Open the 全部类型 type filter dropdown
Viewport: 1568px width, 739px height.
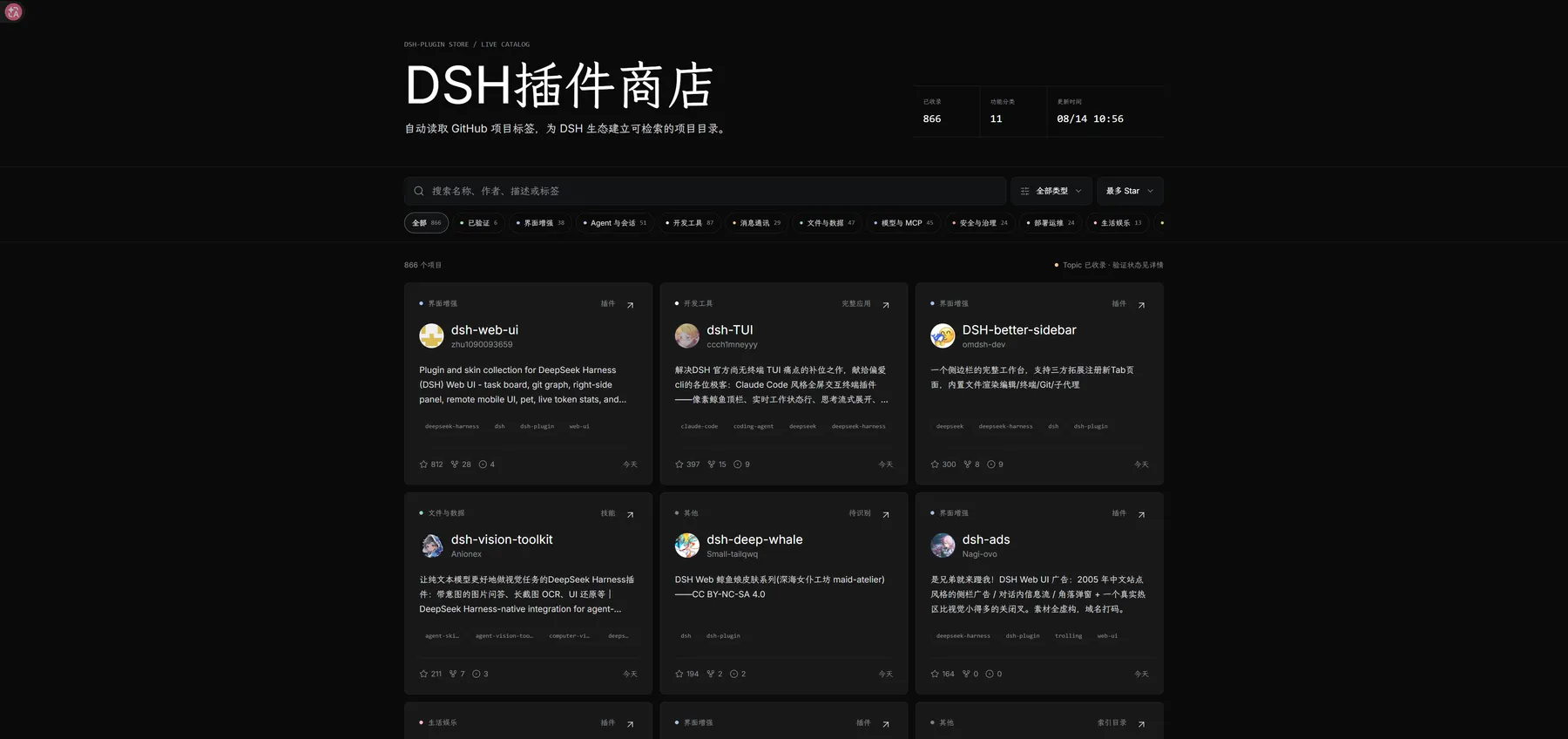(1051, 191)
